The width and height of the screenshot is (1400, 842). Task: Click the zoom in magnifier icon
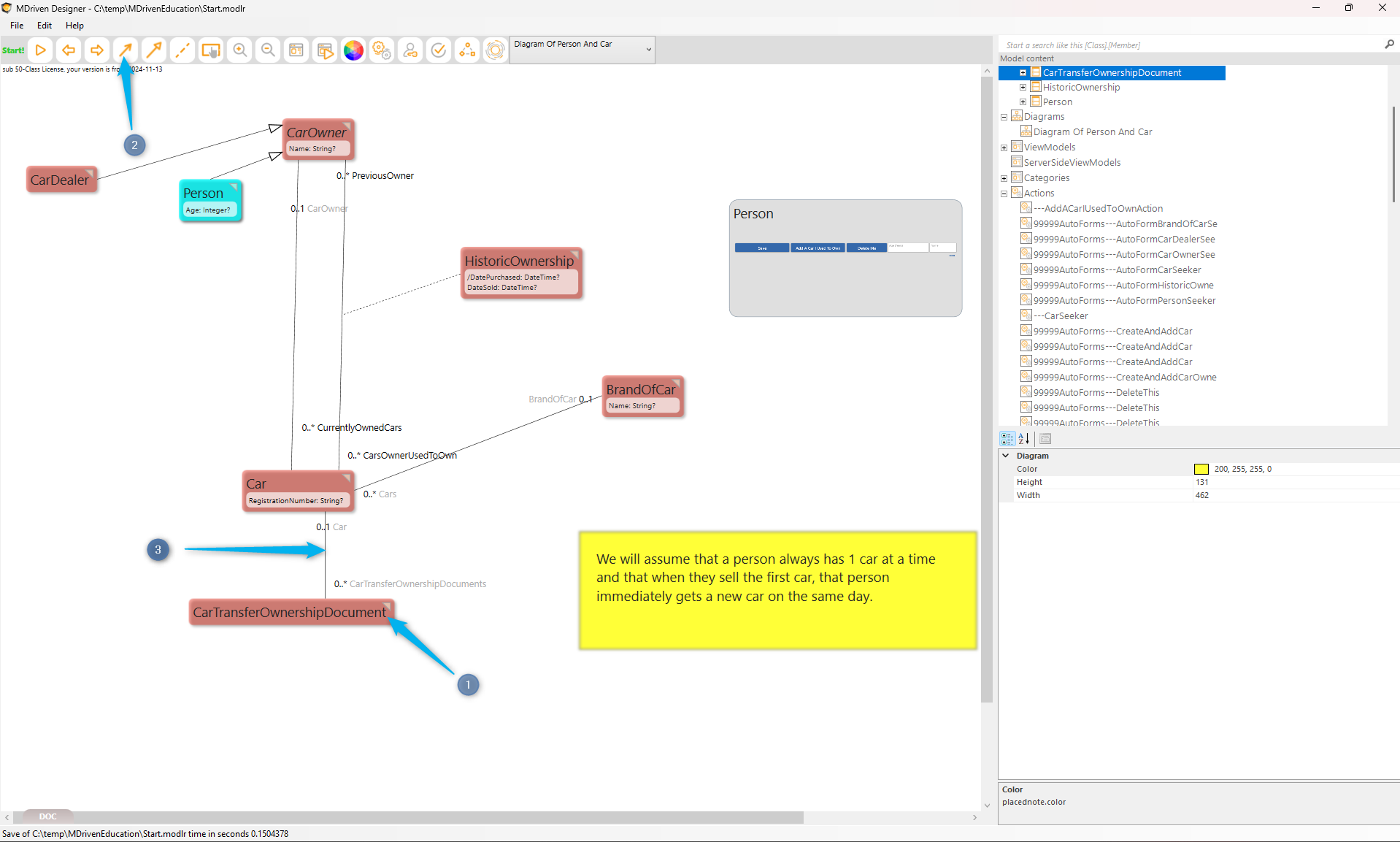[x=239, y=50]
